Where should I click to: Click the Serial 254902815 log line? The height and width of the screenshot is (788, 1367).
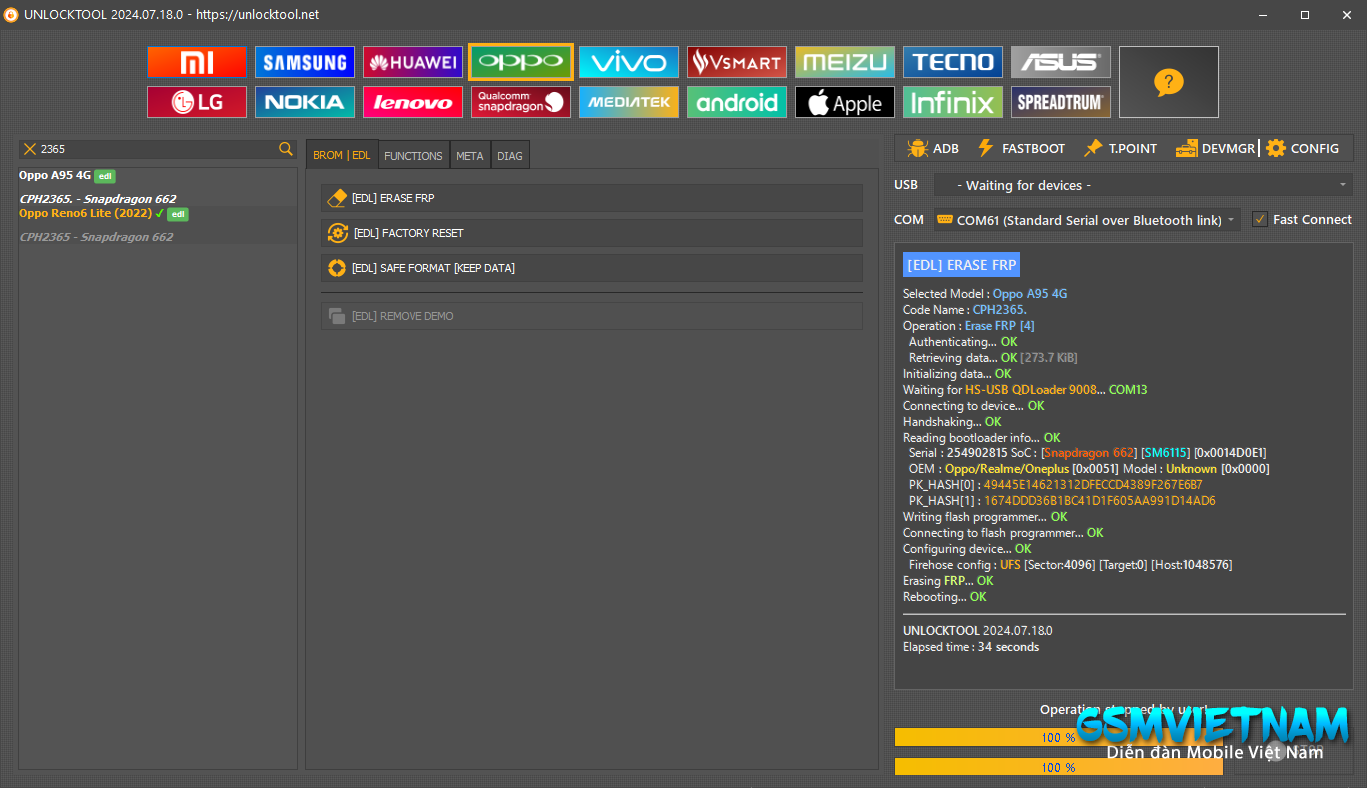(1089, 453)
